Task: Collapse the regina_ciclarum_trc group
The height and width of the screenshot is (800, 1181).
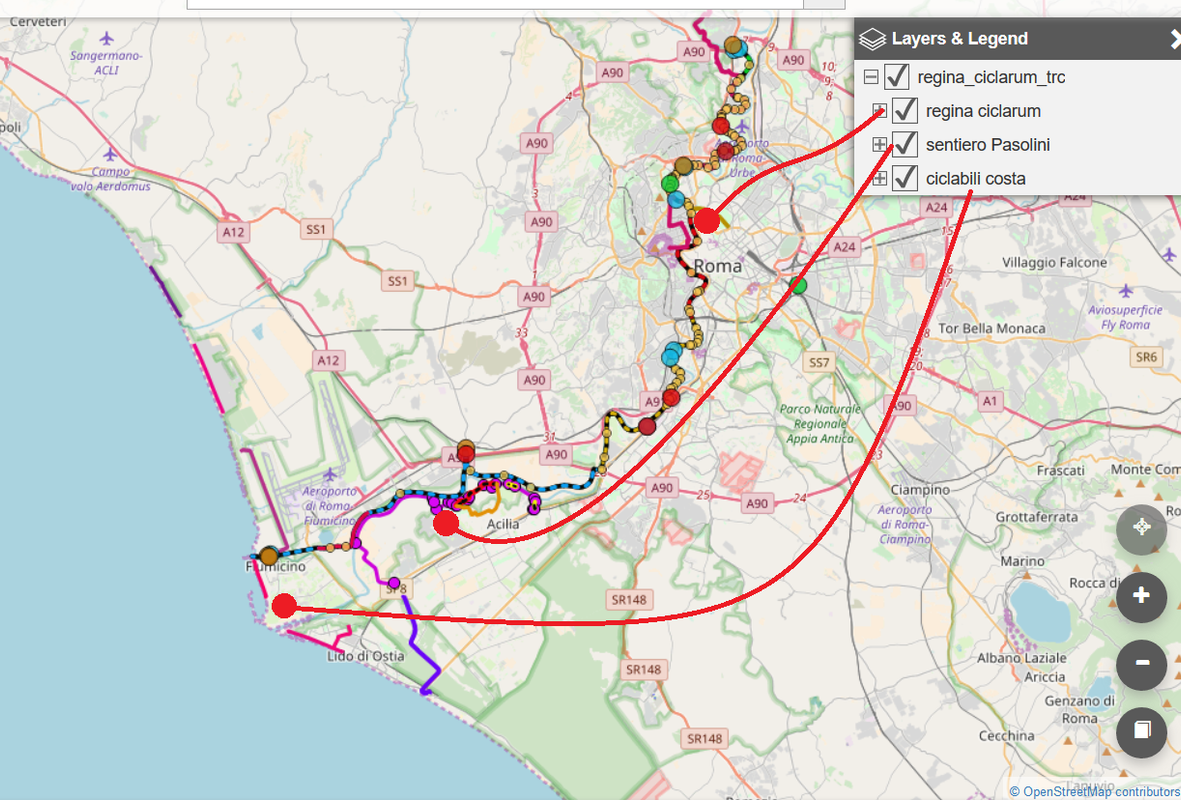Action: click(x=871, y=77)
